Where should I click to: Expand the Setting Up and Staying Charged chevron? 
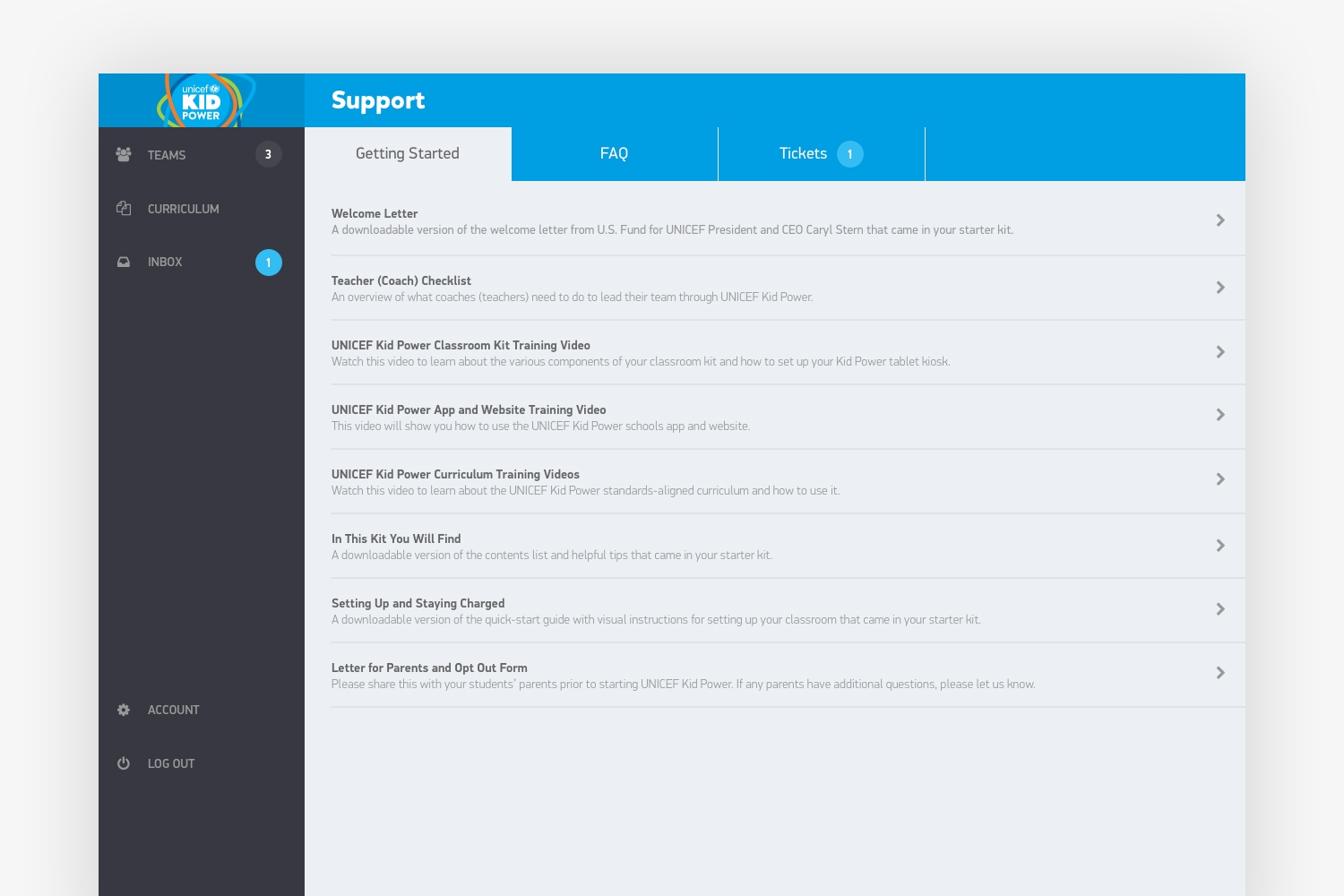pyautogui.click(x=1220, y=609)
